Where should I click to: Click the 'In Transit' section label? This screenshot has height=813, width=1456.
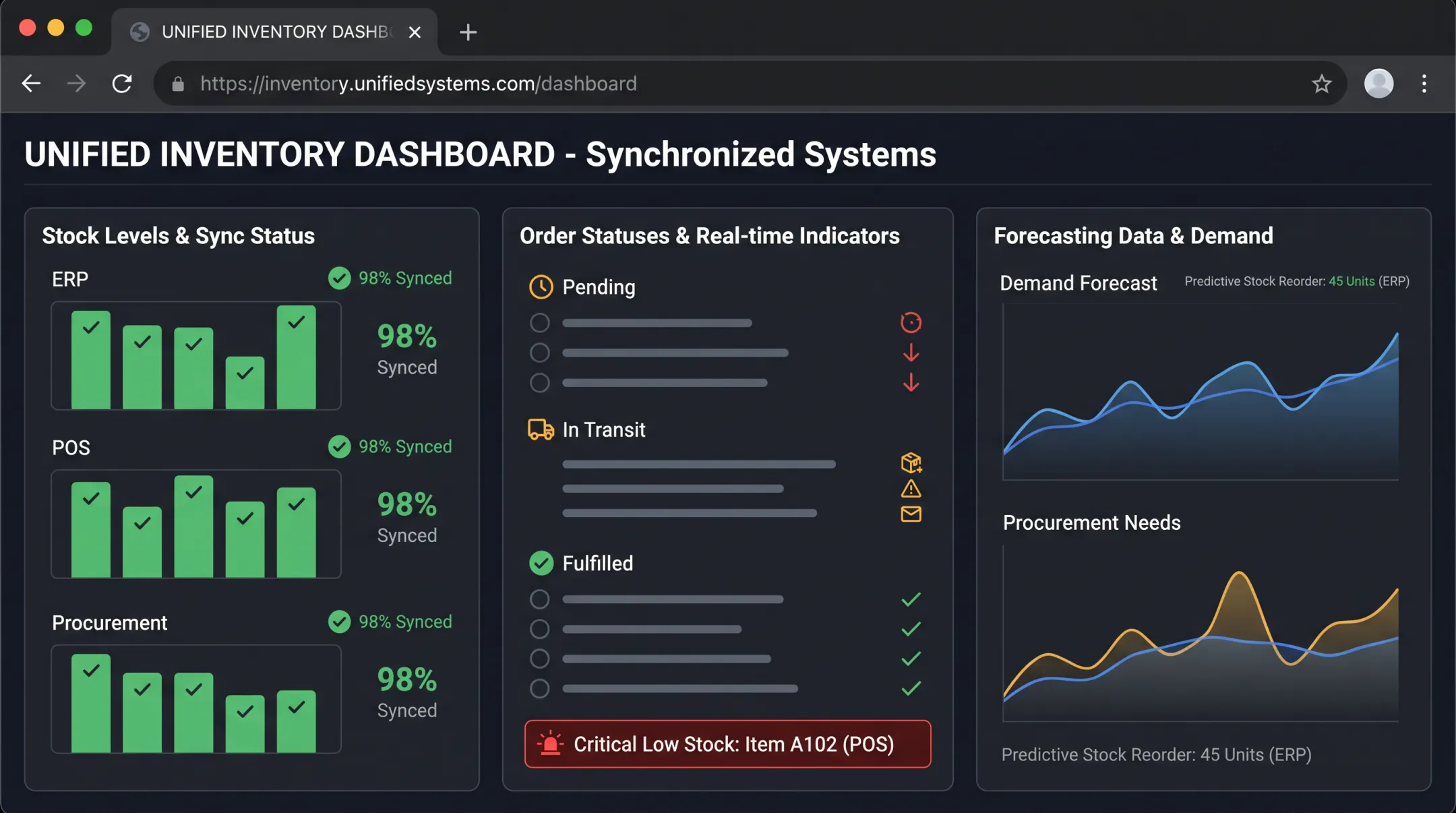tap(604, 429)
